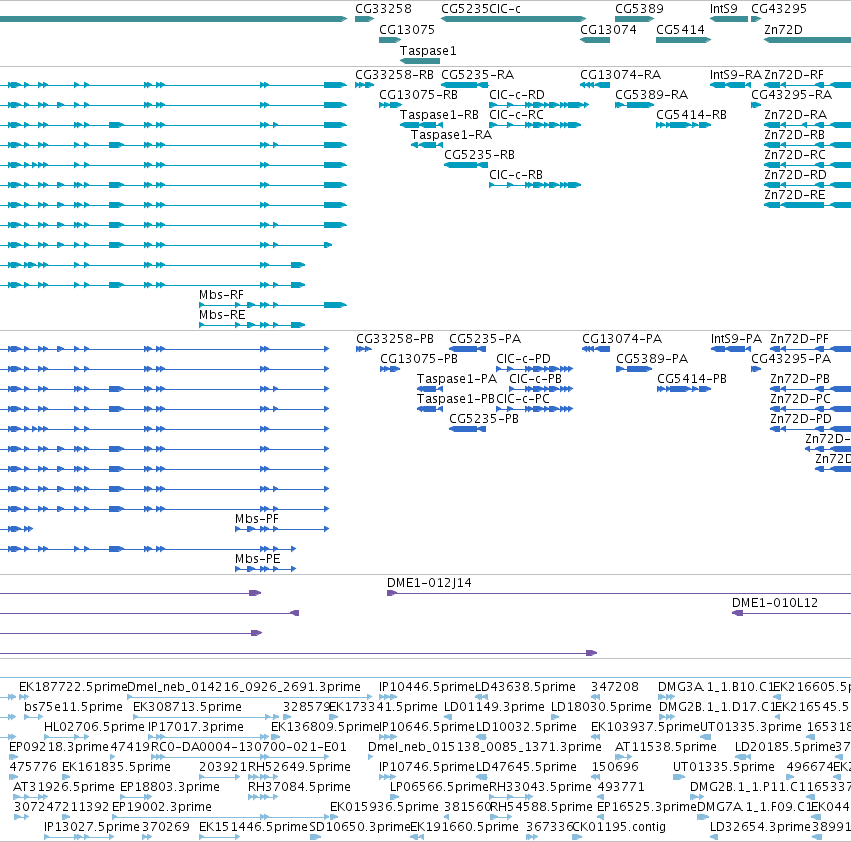Select the Taspase1 gene label in top track
The width and height of the screenshot is (851, 842).
tap(428, 51)
